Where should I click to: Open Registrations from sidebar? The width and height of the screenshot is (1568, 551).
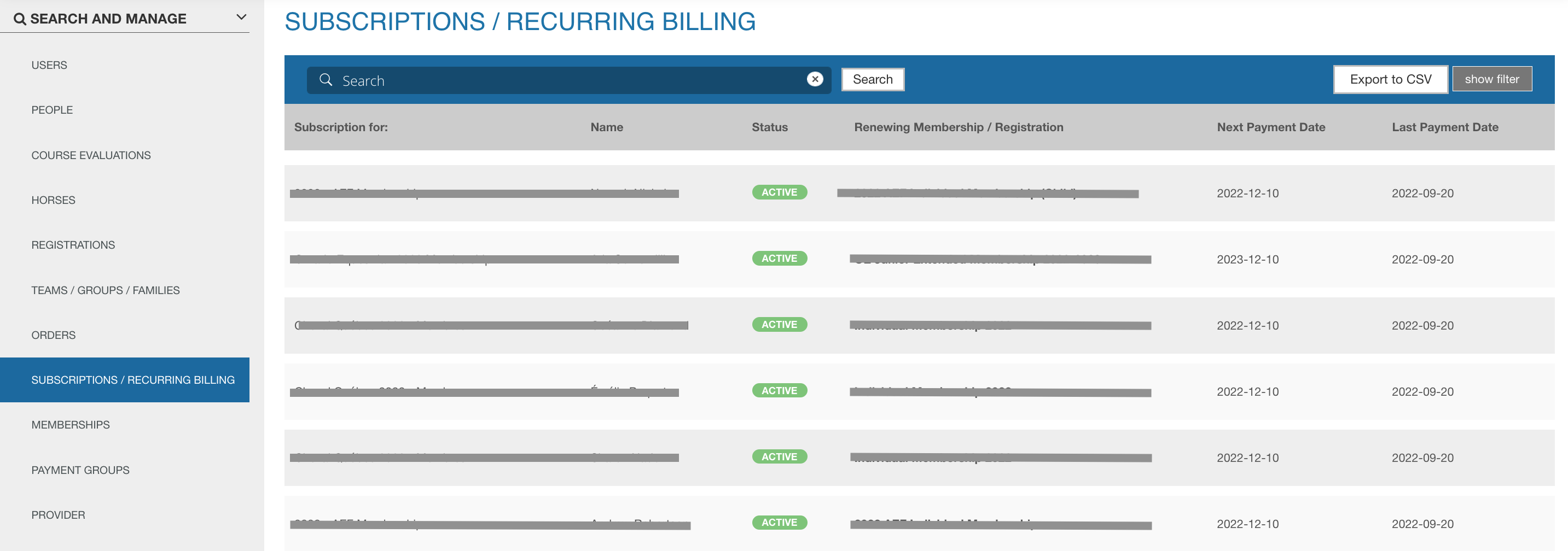[x=73, y=245]
